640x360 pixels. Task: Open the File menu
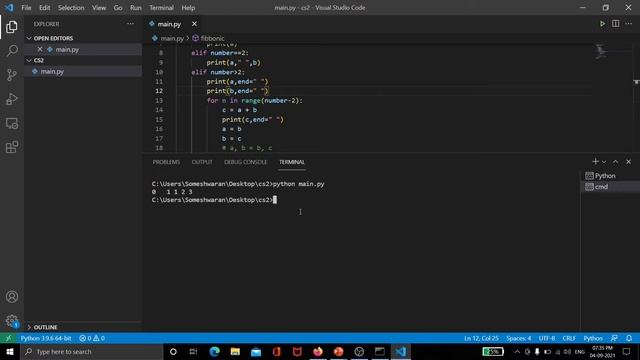point(26,8)
